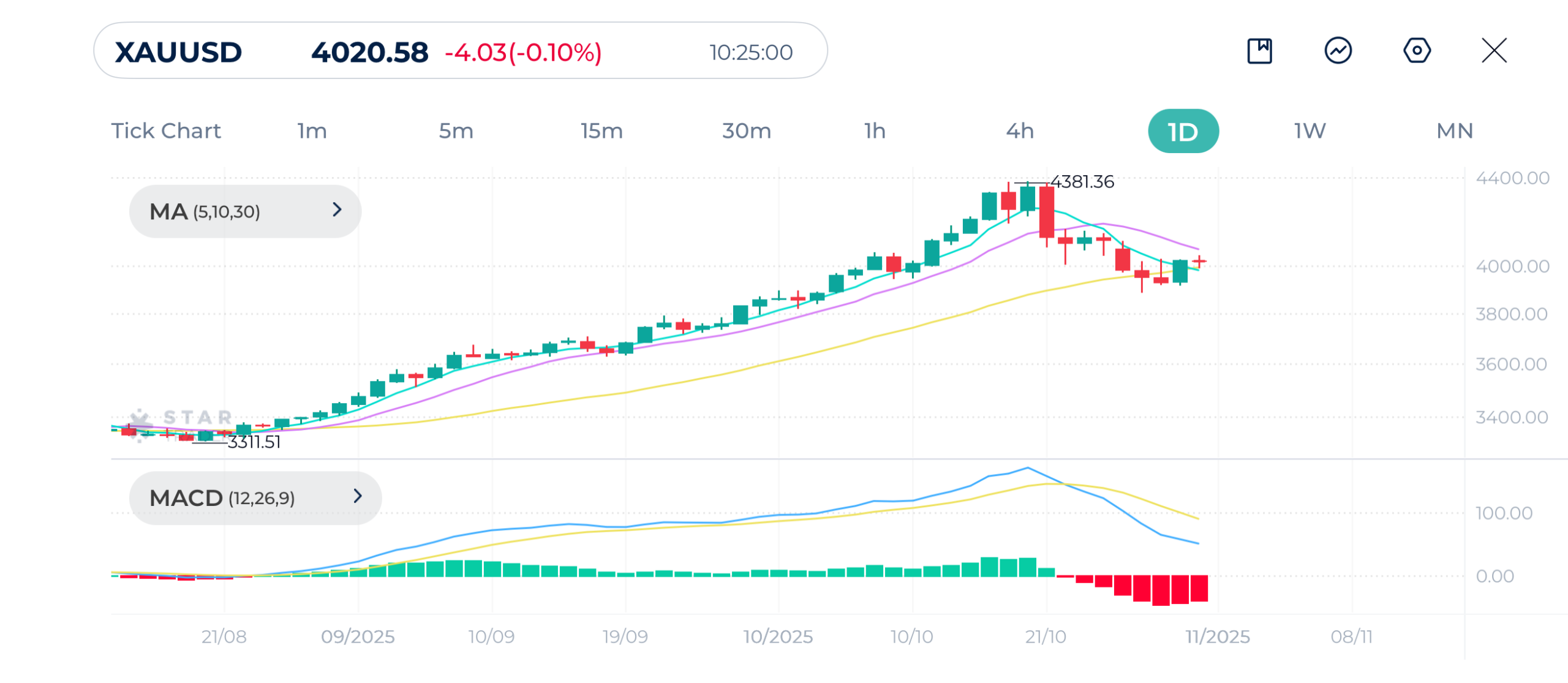Click the XAUUSD symbol name
The height and width of the screenshot is (683, 1568).
(178, 53)
